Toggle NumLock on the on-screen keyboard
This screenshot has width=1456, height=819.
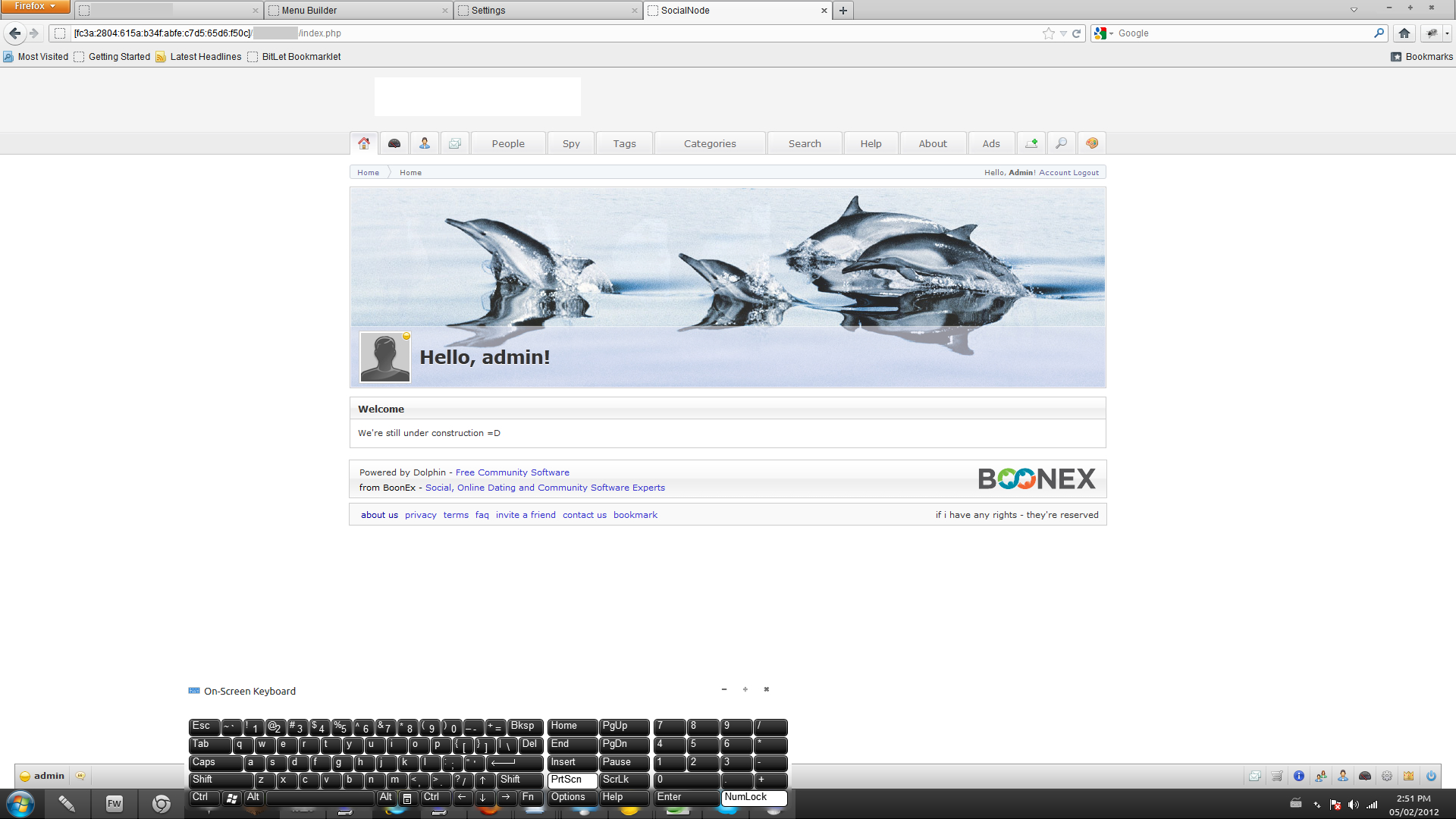point(754,797)
